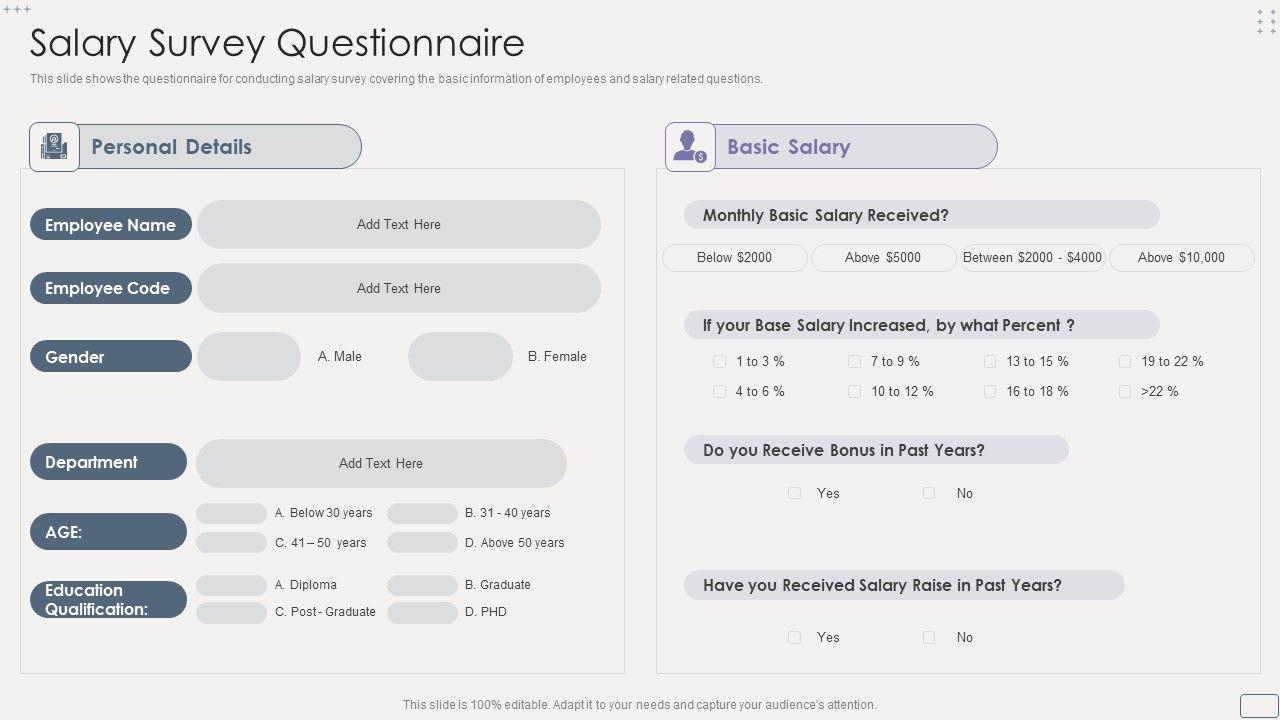Screen dimensions: 1280x720
Task: Check the '1 to 3 %' checkbox
Action: click(719, 361)
